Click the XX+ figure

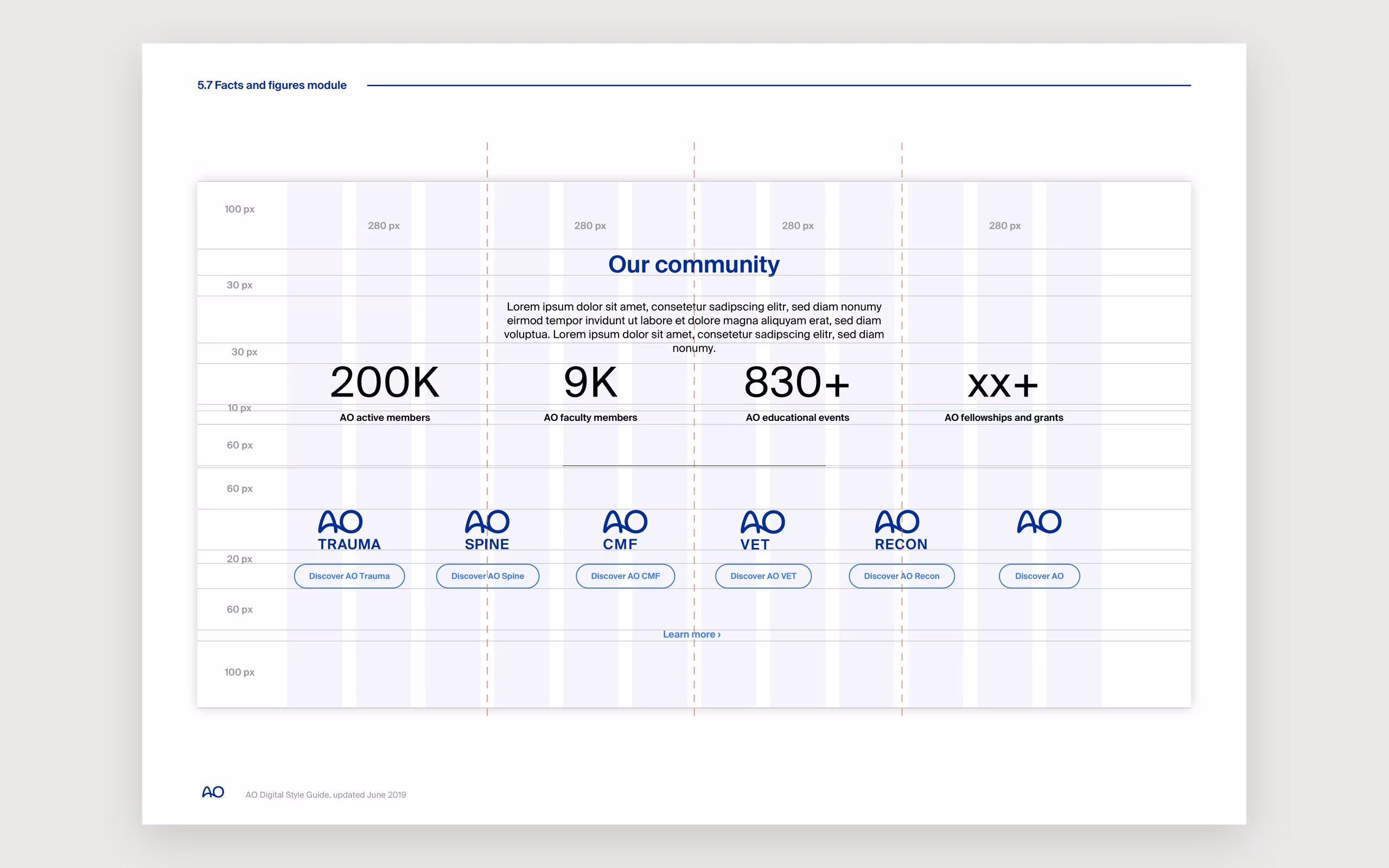[x=1003, y=385]
